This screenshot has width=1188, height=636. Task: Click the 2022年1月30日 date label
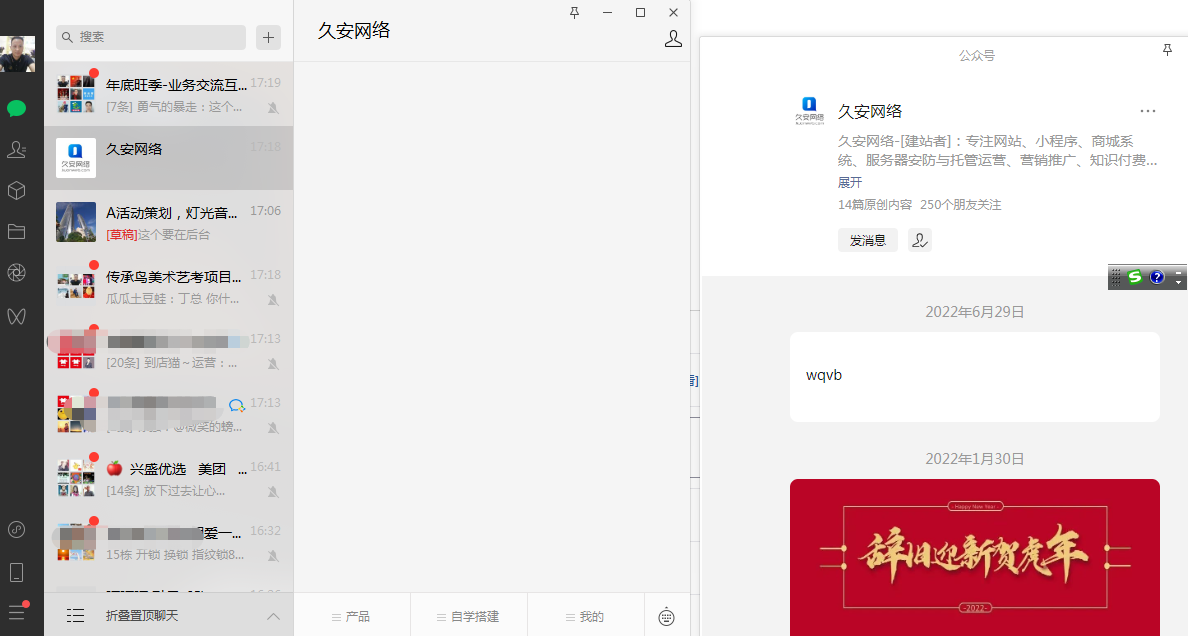(x=974, y=459)
